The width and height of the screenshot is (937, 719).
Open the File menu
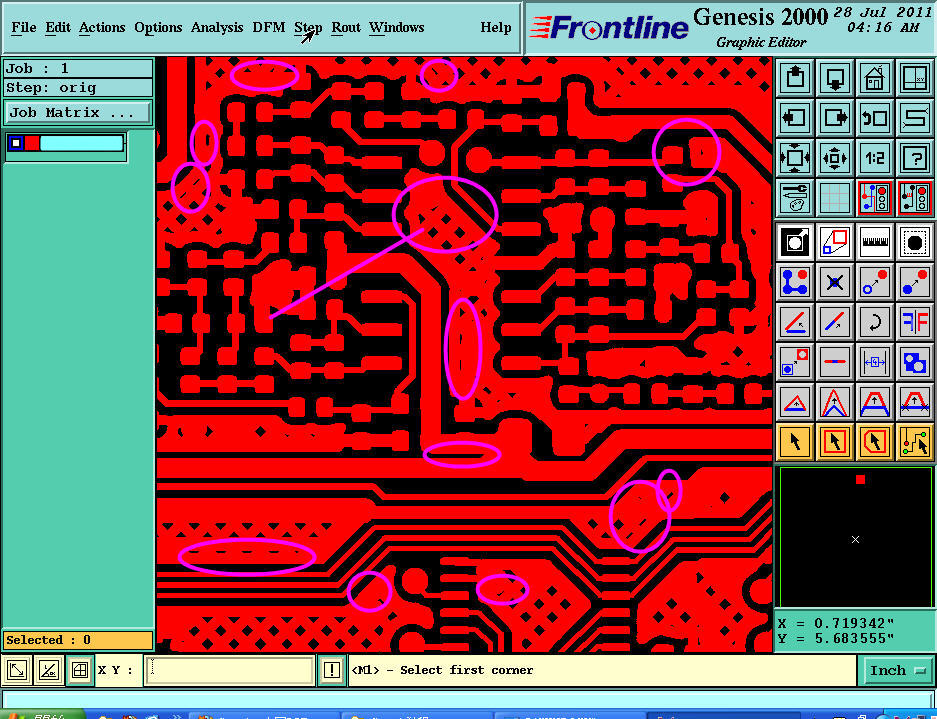point(23,27)
